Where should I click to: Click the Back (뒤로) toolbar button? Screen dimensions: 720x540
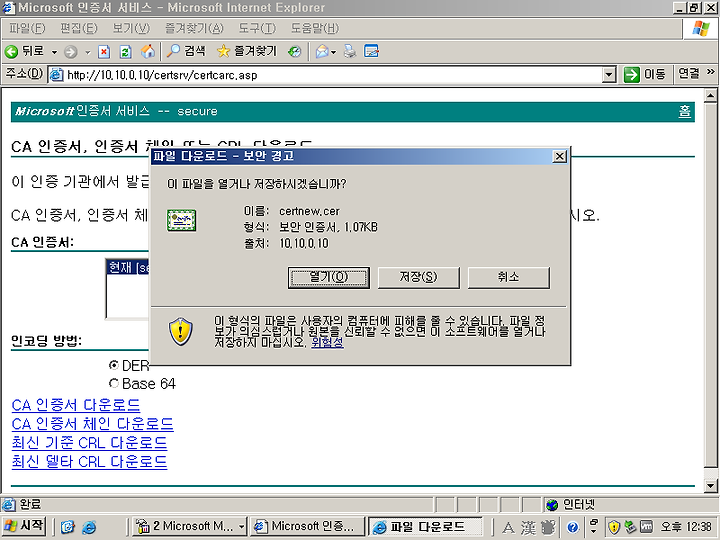click(x=25, y=51)
